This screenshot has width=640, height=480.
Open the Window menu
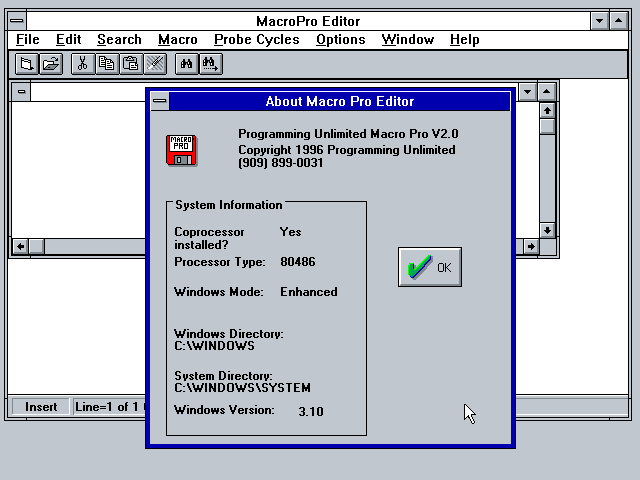[408, 40]
